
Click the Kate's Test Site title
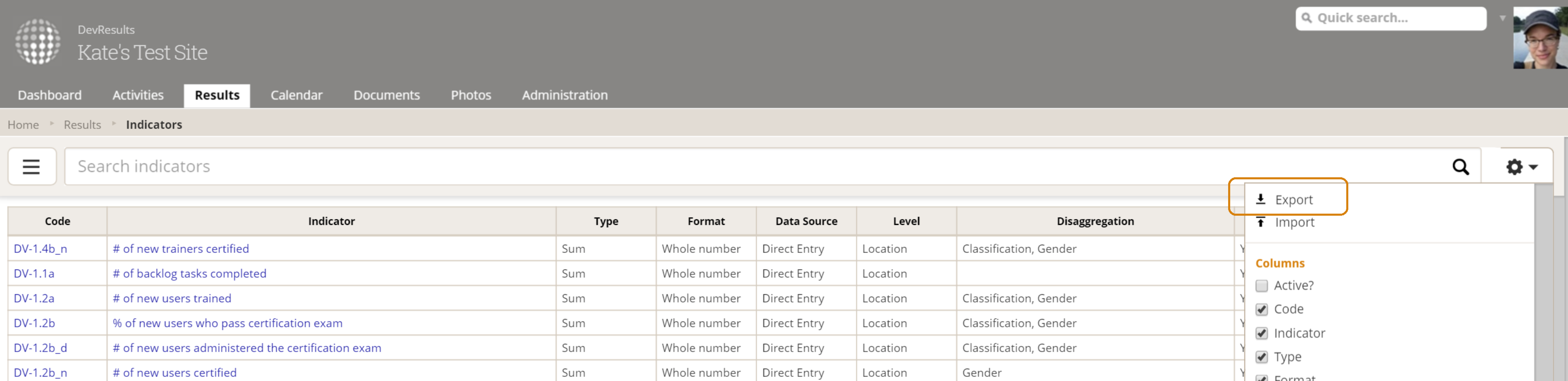tap(142, 53)
